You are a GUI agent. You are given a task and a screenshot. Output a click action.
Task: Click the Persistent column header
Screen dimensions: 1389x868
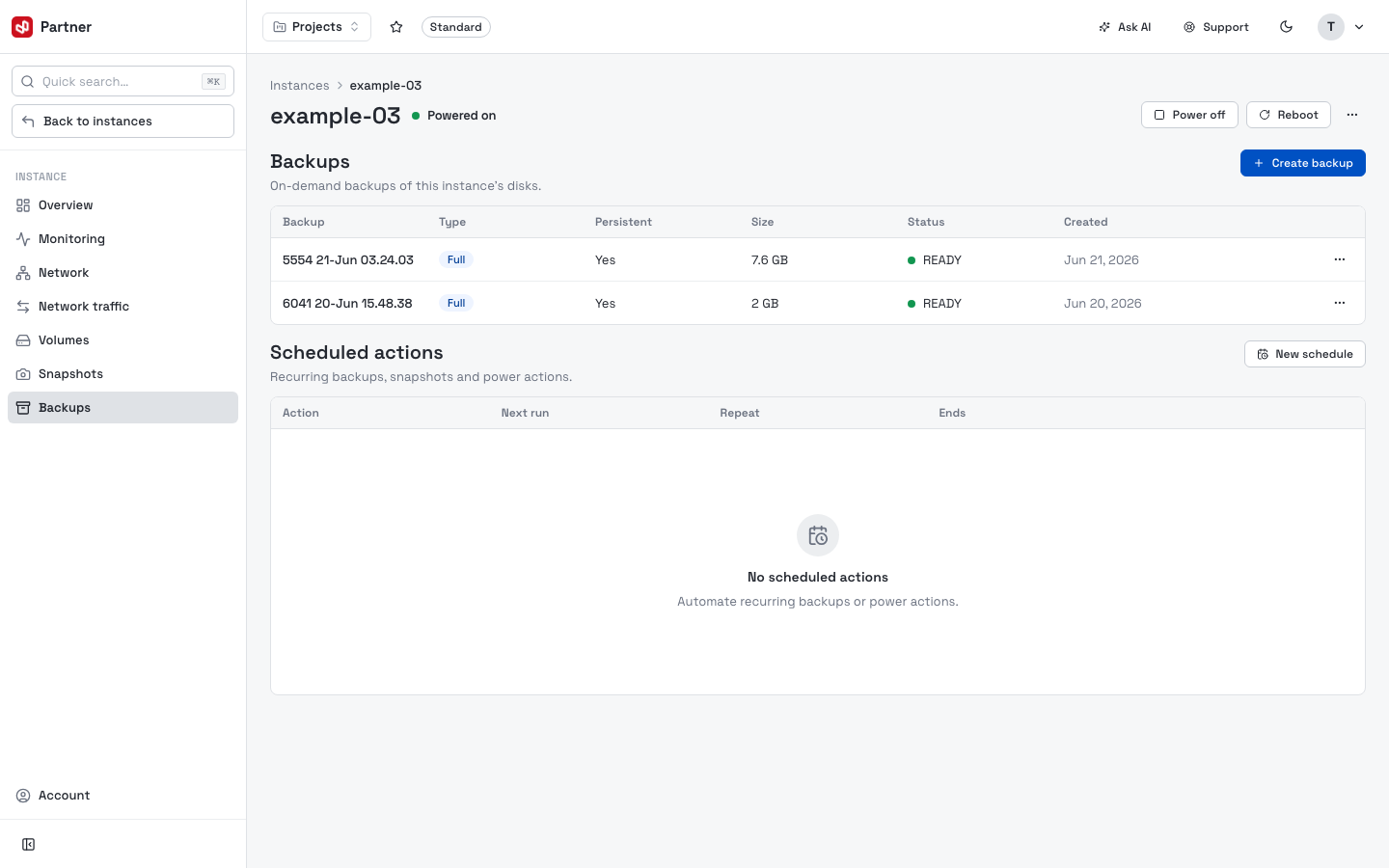(624, 222)
